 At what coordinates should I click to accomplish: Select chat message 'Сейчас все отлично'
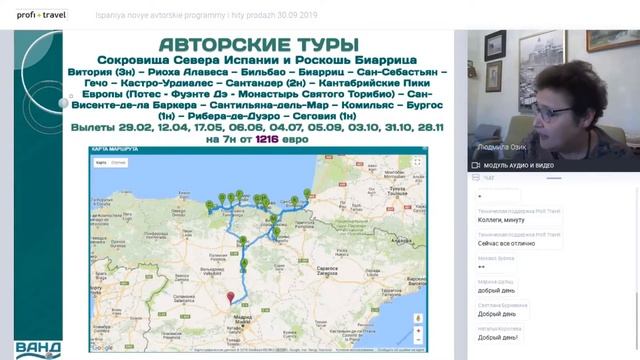point(506,243)
